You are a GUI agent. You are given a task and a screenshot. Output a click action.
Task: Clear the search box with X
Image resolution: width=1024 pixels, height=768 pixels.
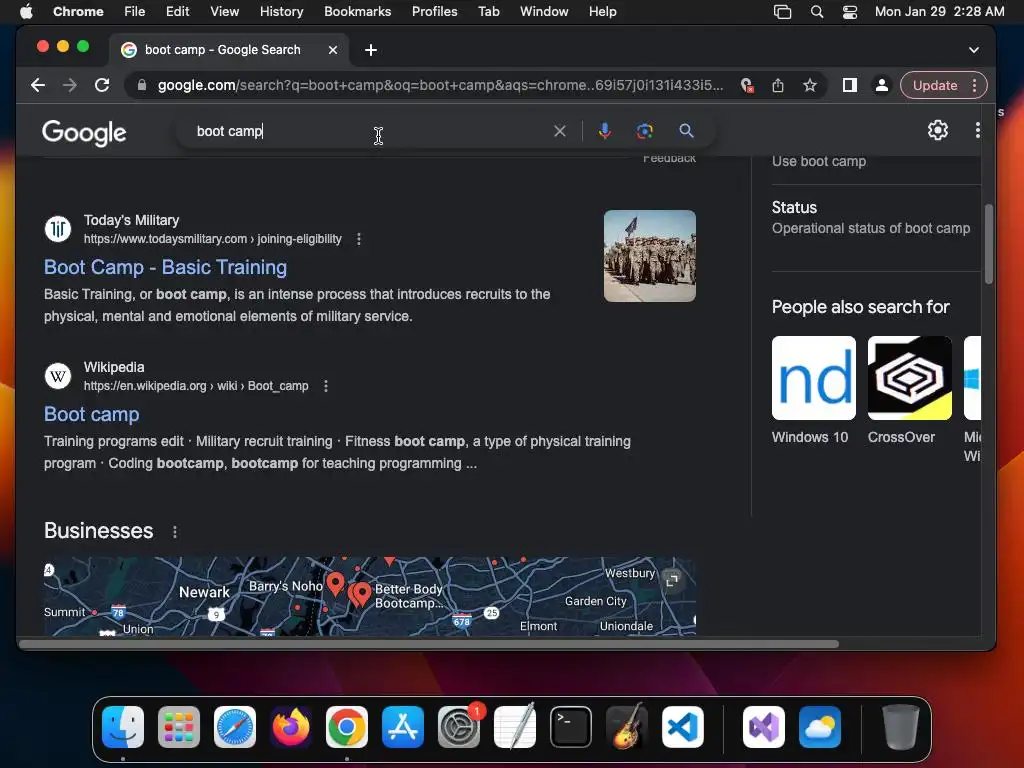point(560,131)
